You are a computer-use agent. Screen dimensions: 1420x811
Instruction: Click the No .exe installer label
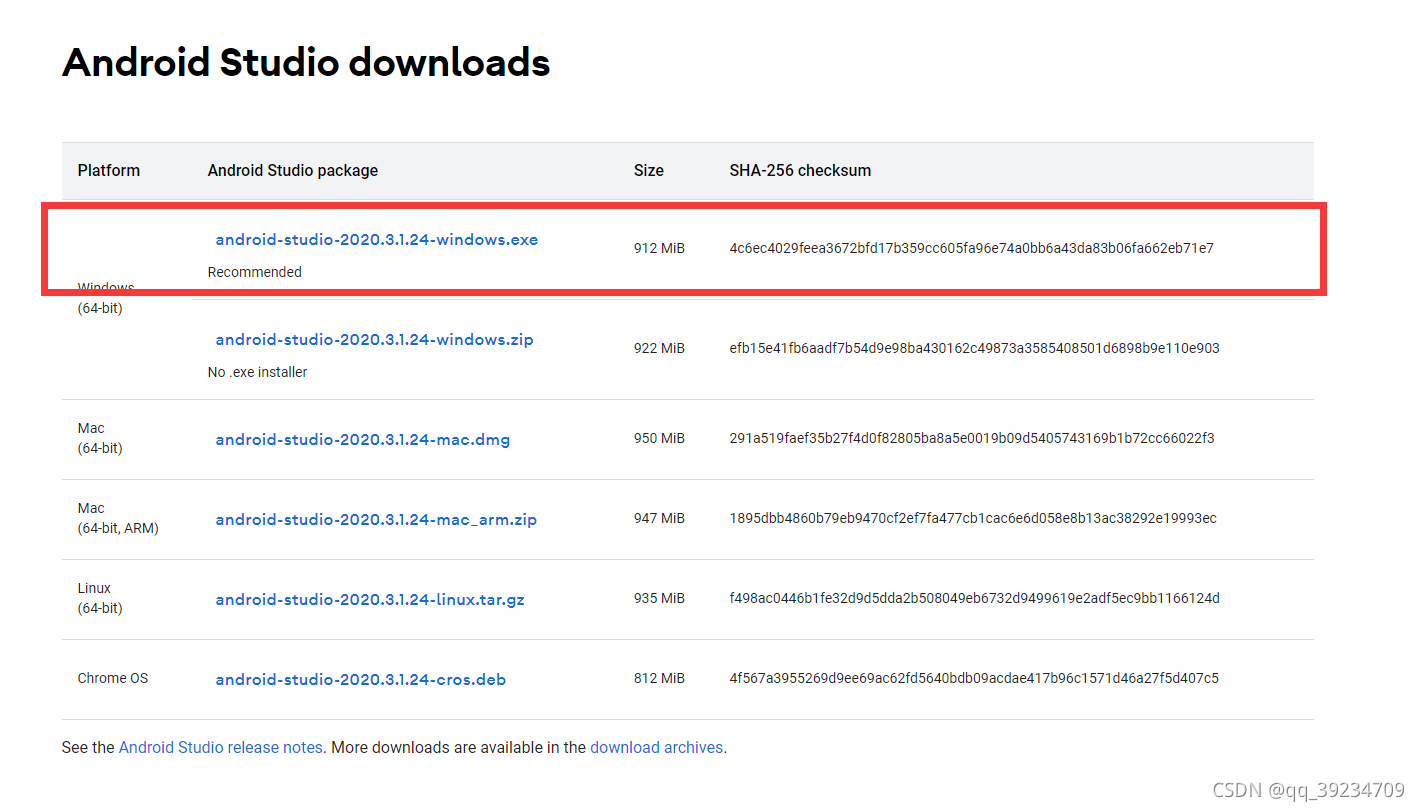coord(257,371)
